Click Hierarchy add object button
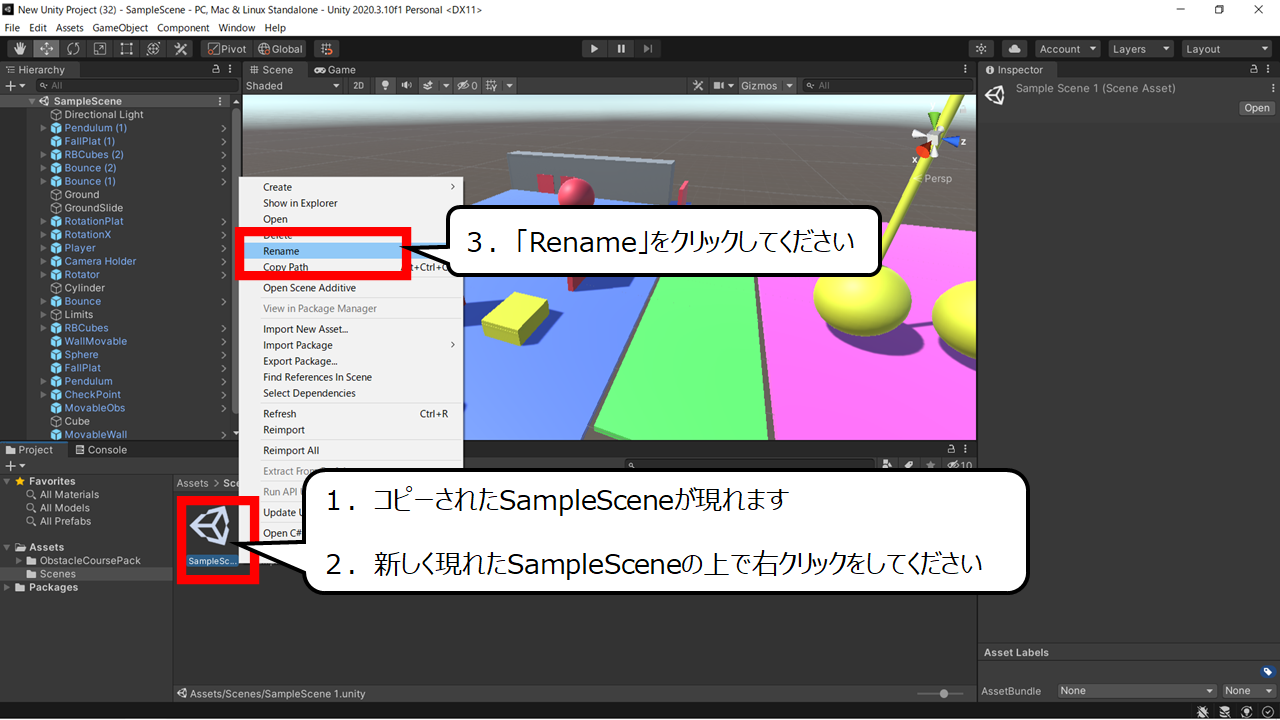The height and width of the screenshot is (720, 1280). [15, 86]
